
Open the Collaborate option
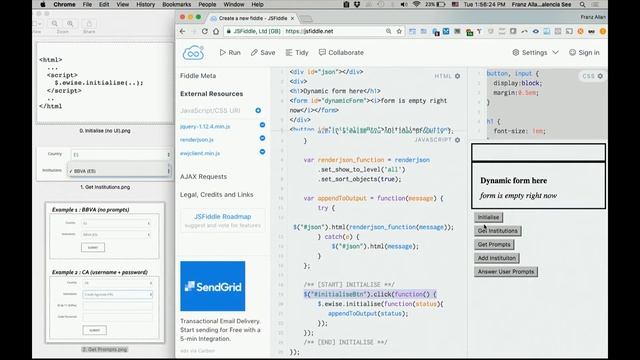pyautogui.click(x=341, y=53)
